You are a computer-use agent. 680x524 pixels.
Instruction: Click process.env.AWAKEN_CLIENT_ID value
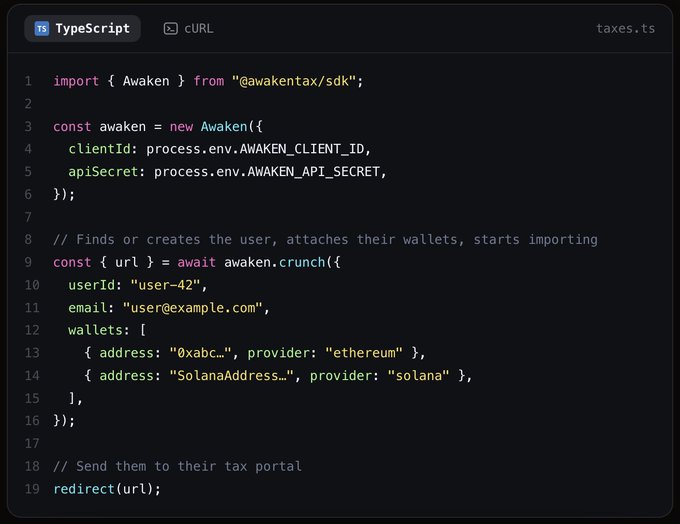point(255,149)
